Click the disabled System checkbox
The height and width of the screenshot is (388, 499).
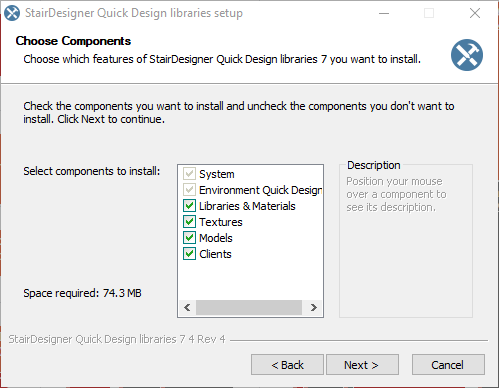(x=189, y=174)
